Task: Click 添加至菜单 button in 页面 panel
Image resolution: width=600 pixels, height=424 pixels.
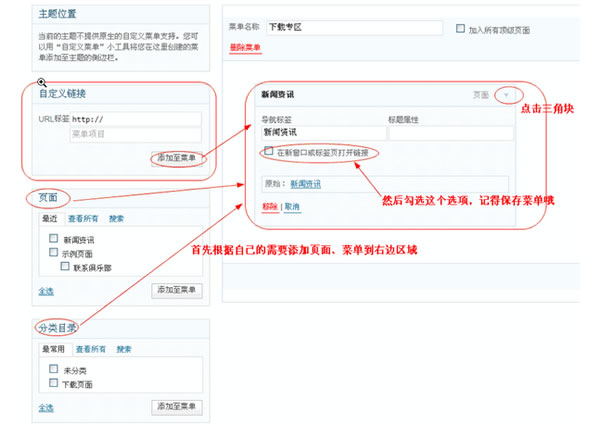Action: point(177,291)
